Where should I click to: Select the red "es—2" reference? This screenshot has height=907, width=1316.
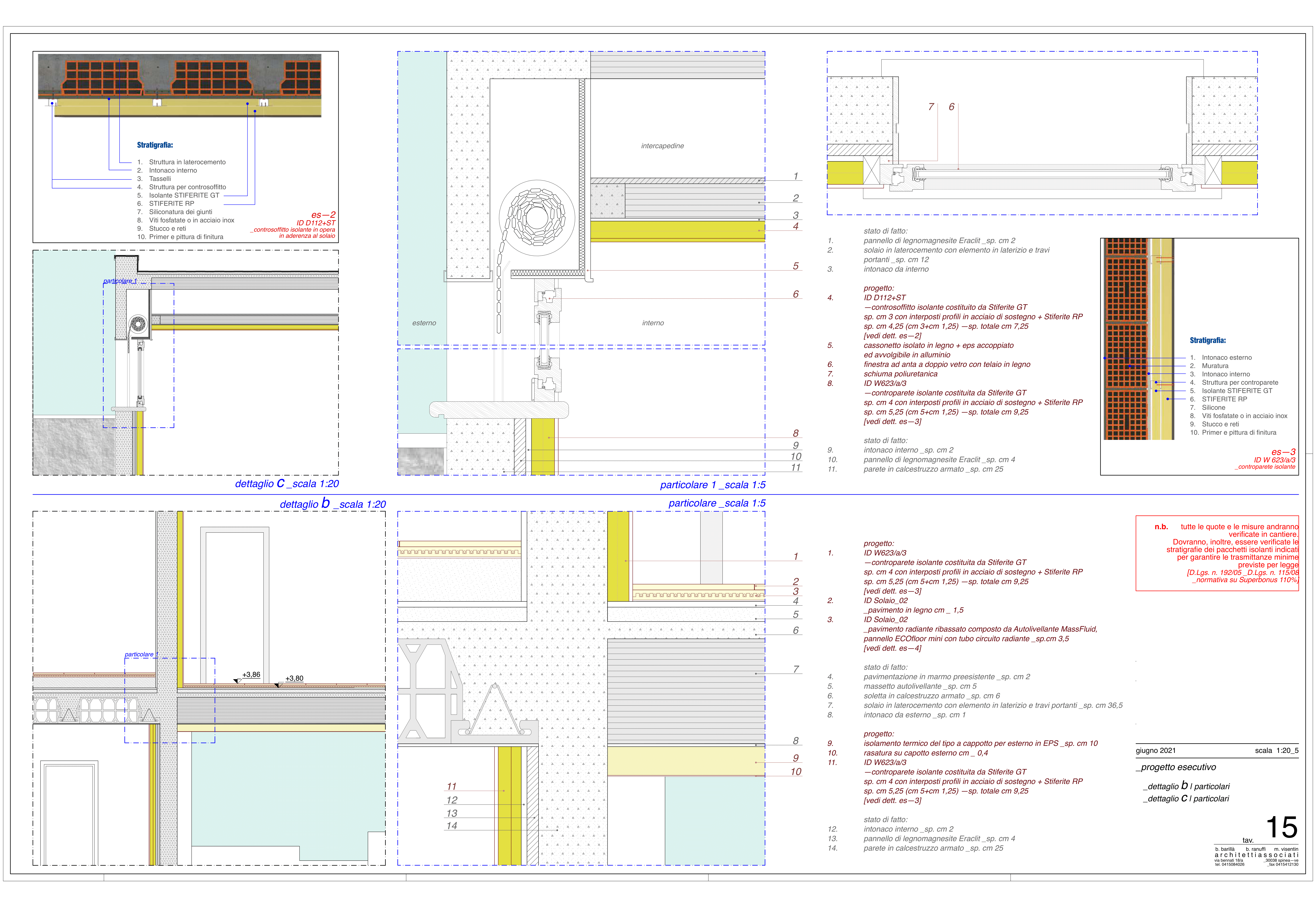323,215
